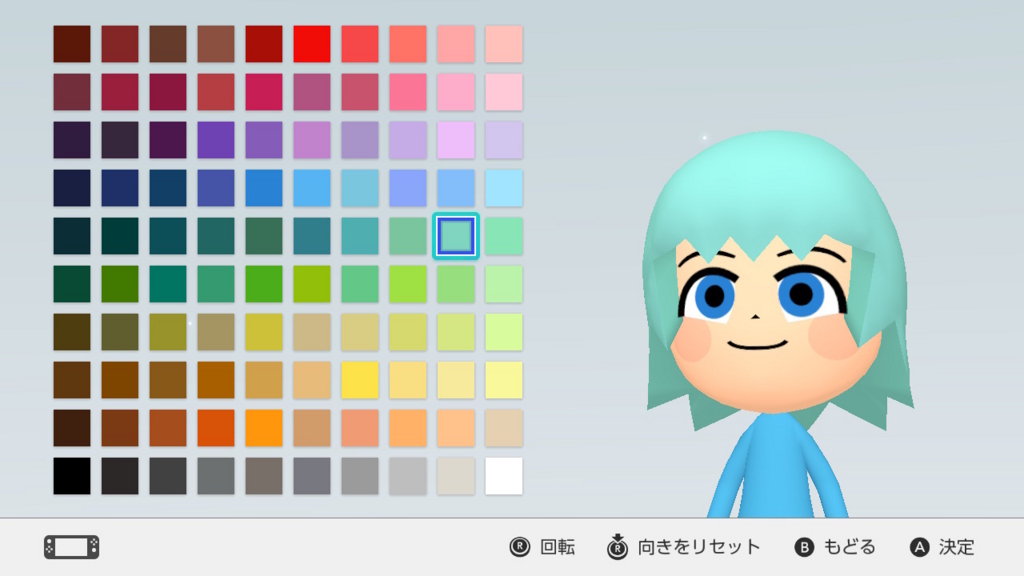Click the 回転 rotate label
This screenshot has width=1024, height=576.
pyautogui.click(x=558, y=547)
